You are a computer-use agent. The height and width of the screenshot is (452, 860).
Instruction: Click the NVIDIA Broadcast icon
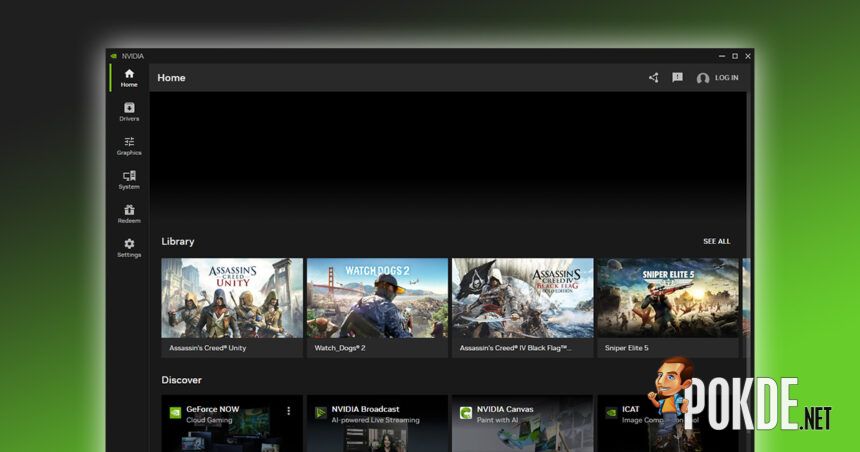(x=320, y=413)
